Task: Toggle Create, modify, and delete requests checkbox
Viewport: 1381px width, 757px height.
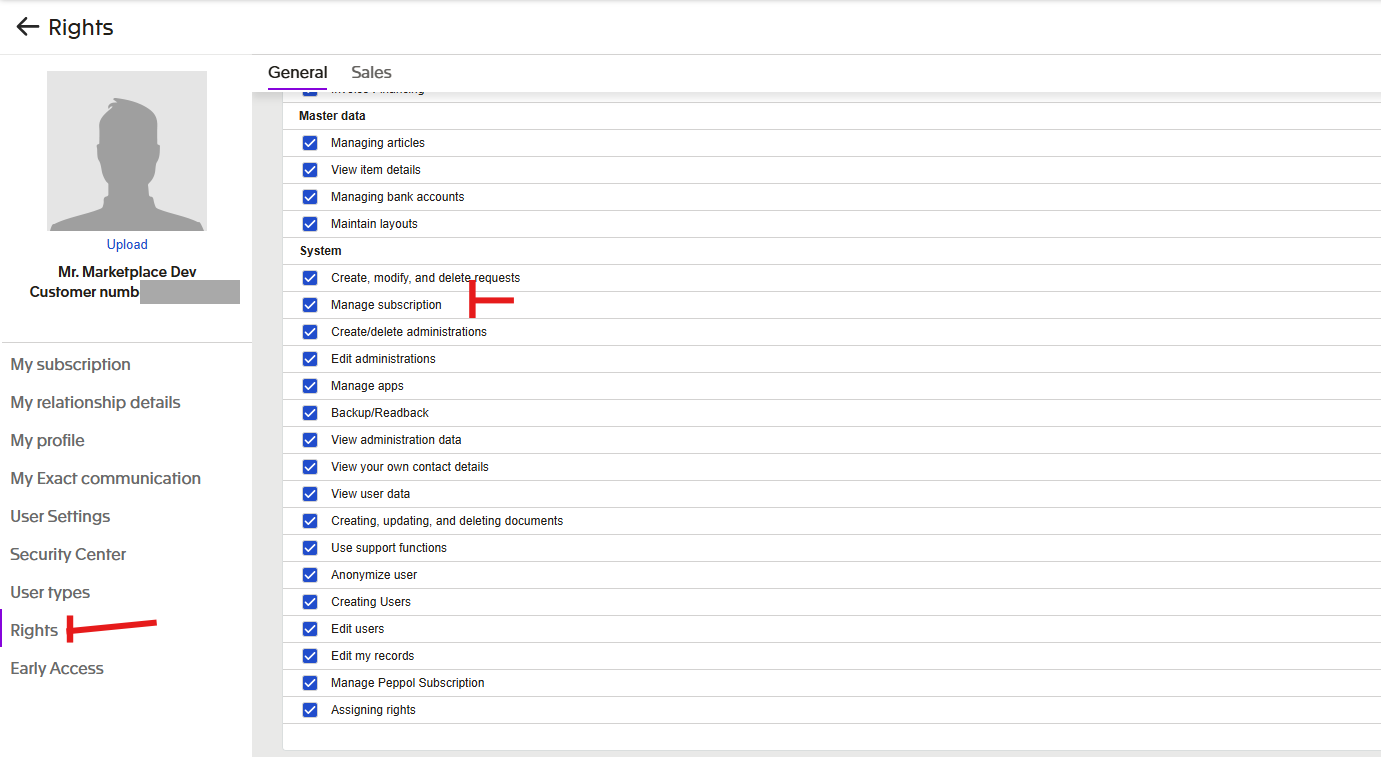Action: click(310, 278)
